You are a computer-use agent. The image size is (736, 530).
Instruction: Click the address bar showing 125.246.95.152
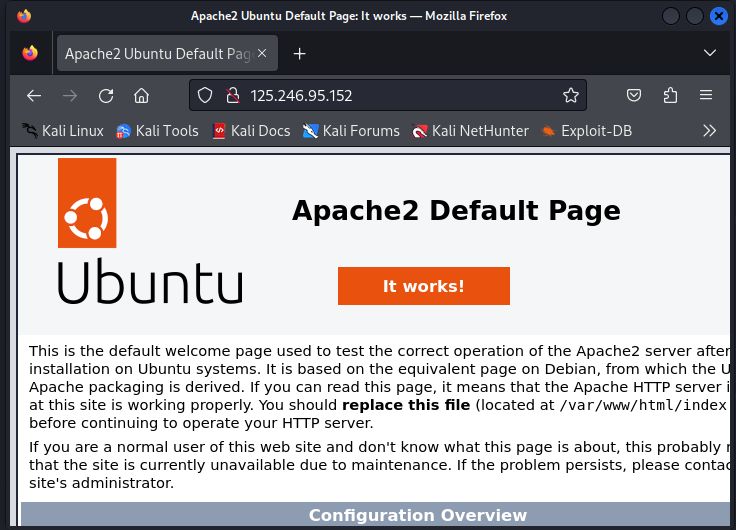(x=388, y=95)
